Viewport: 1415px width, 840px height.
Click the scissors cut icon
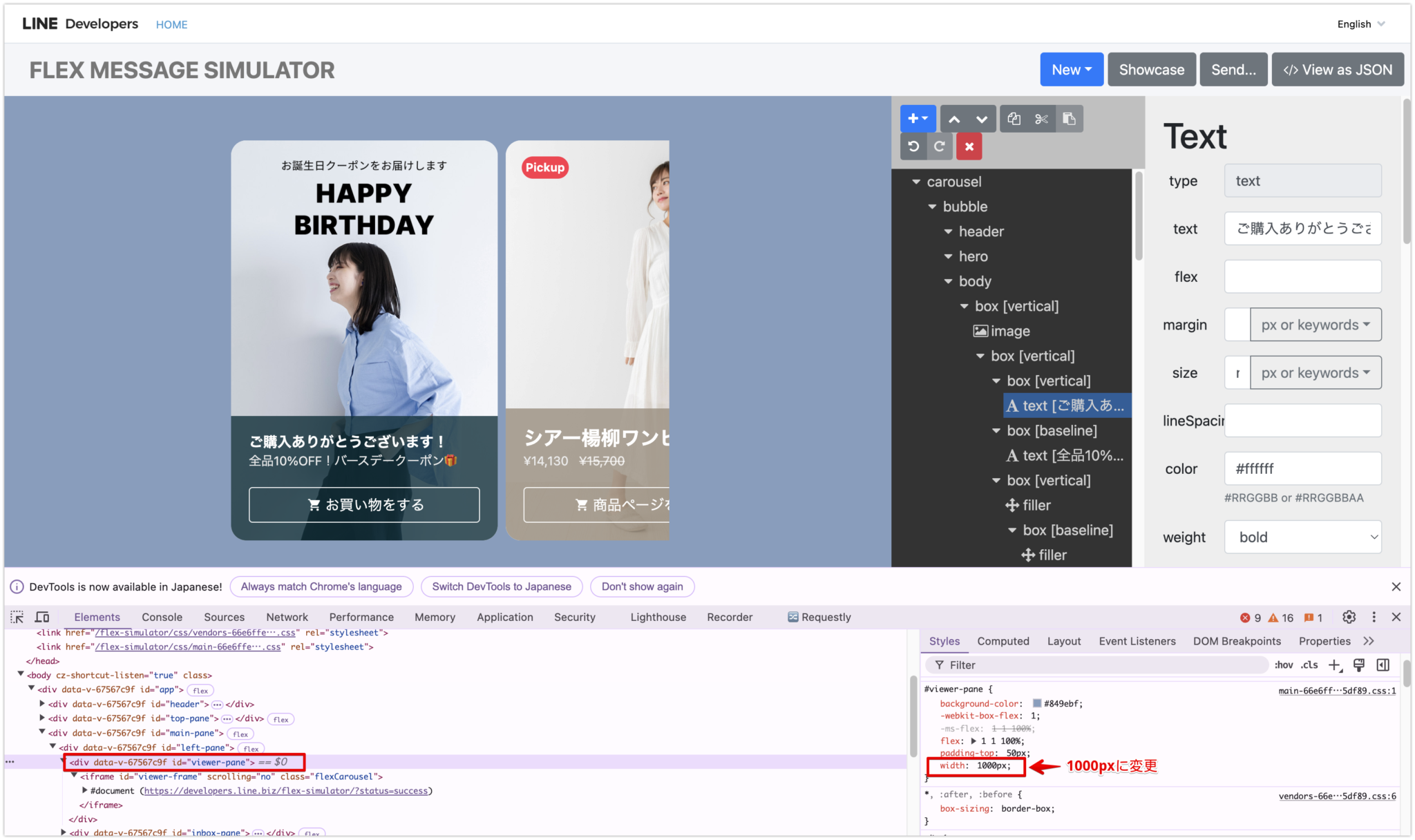tap(1042, 118)
